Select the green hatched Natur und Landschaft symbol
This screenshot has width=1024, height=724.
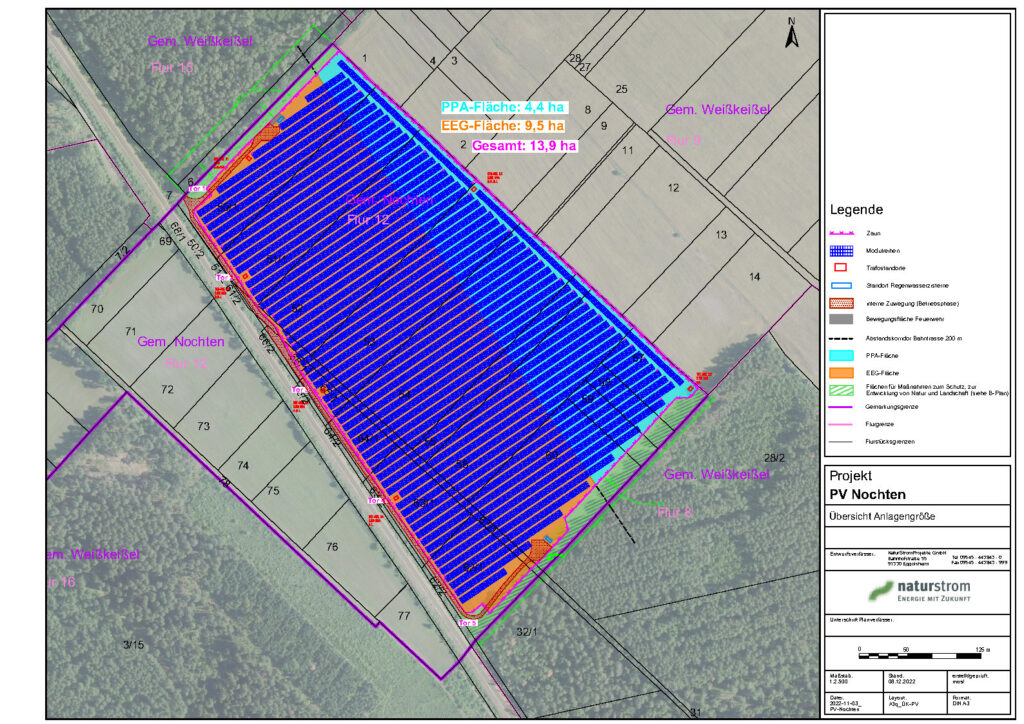841,390
